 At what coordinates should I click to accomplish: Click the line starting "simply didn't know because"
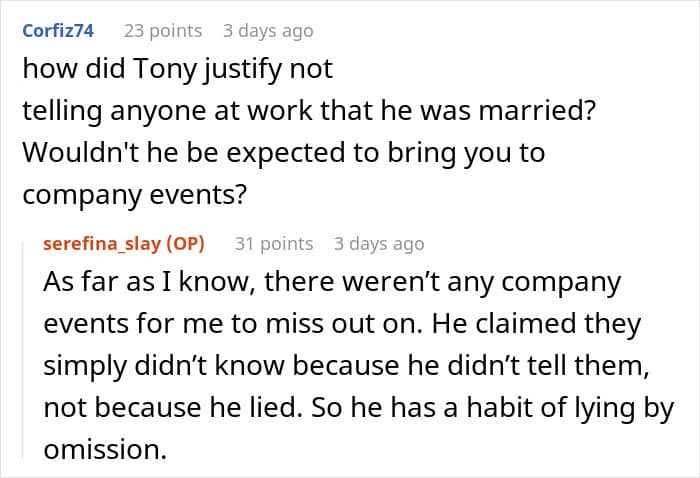point(348,365)
